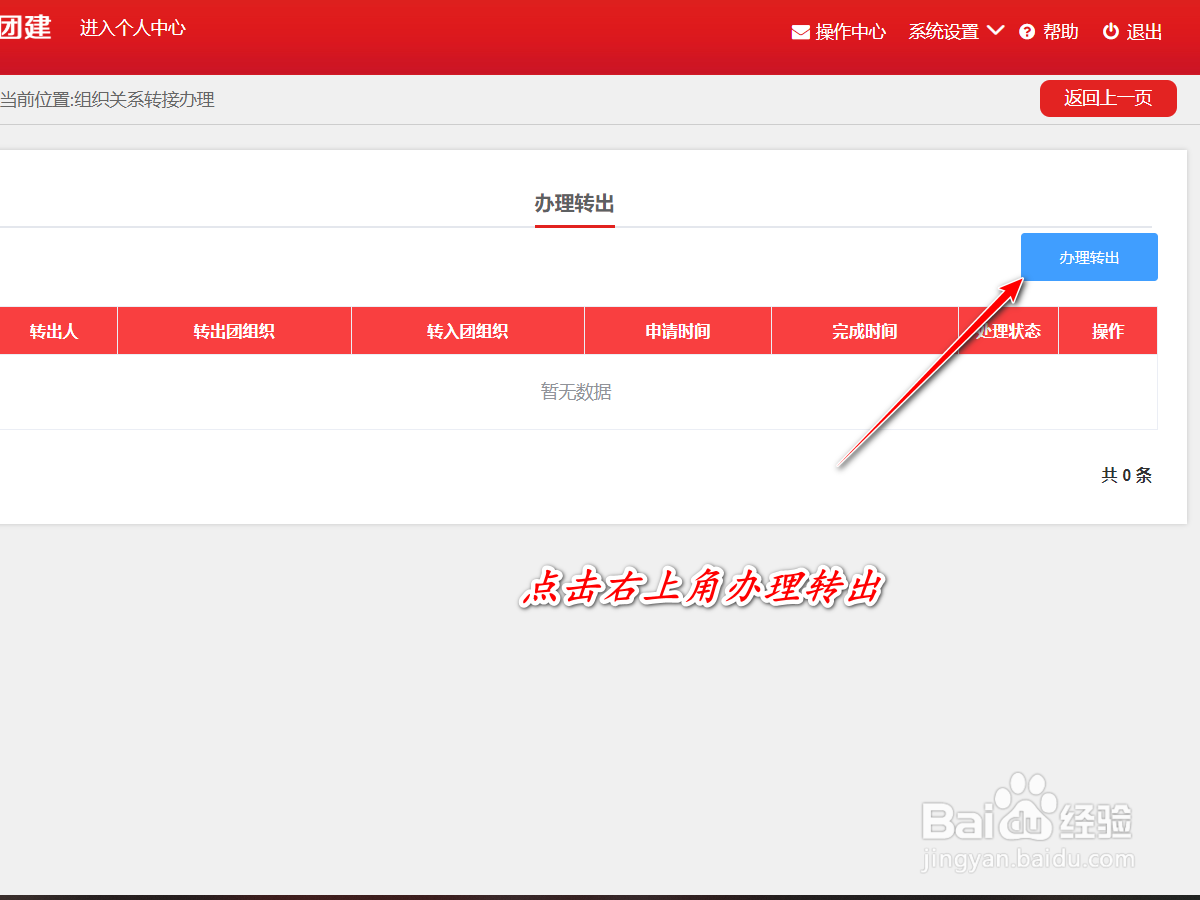The width and height of the screenshot is (1200, 900).
Task: Expand the chevron arrow beside 系统设置
Action: pos(996,31)
